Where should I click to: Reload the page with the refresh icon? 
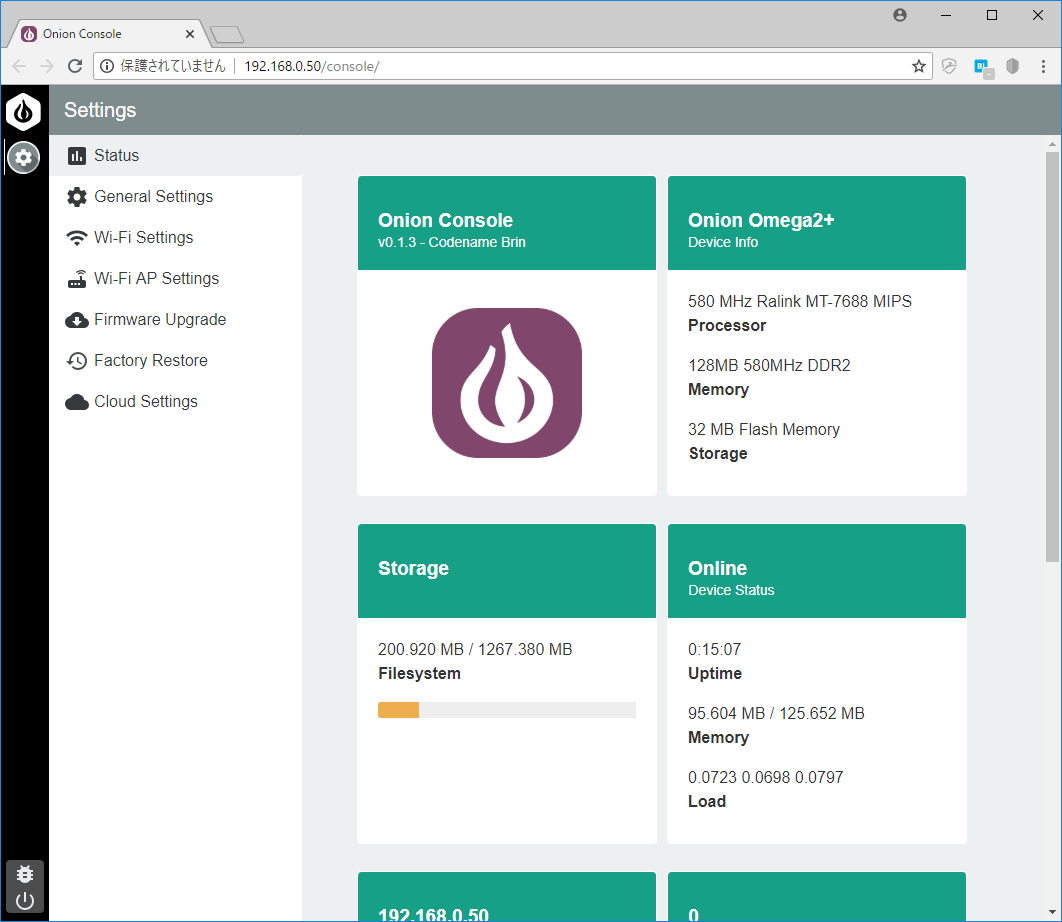(75, 66)
